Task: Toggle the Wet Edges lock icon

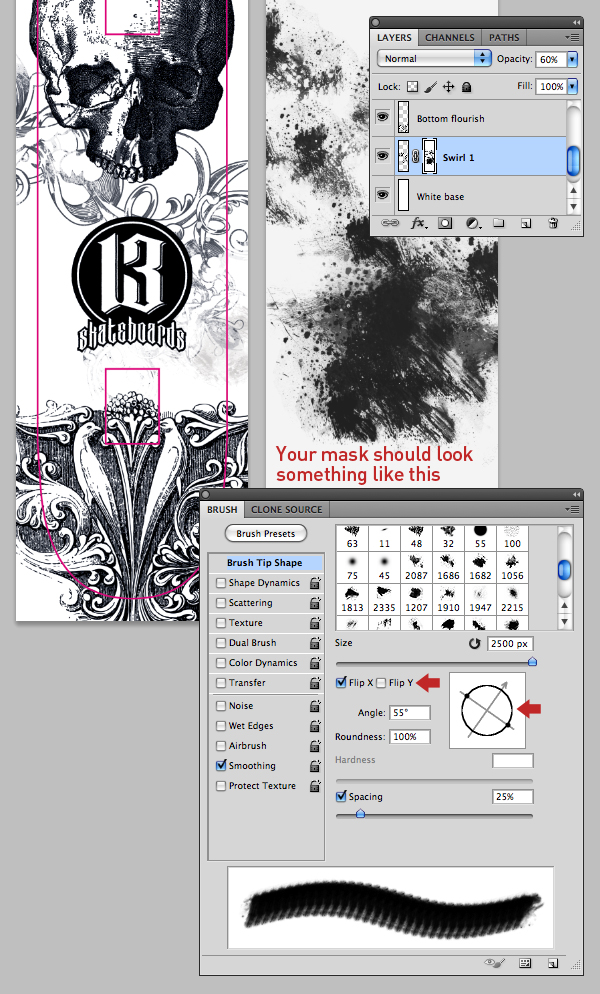Action: coord(315,726)
